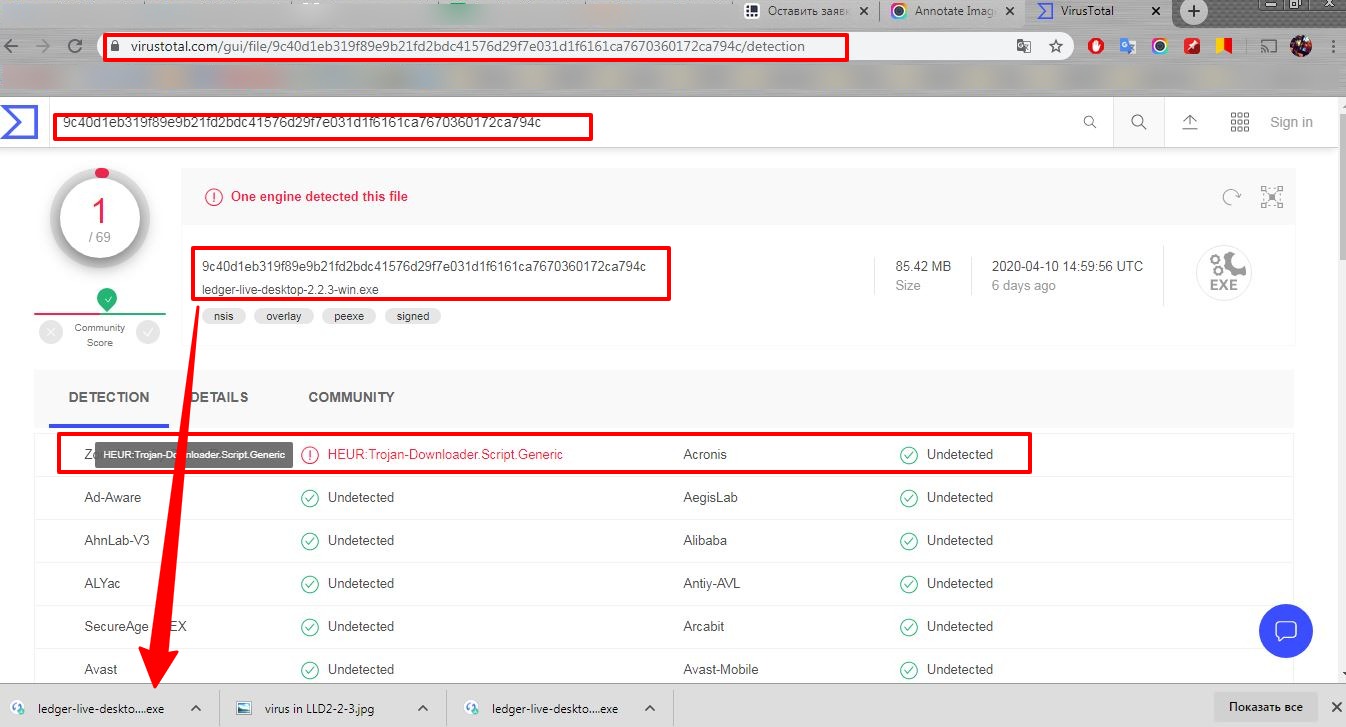Screen dimensions: 1346x727
Task: Click the Показать все downloads button
Action: pos(1263,706)
